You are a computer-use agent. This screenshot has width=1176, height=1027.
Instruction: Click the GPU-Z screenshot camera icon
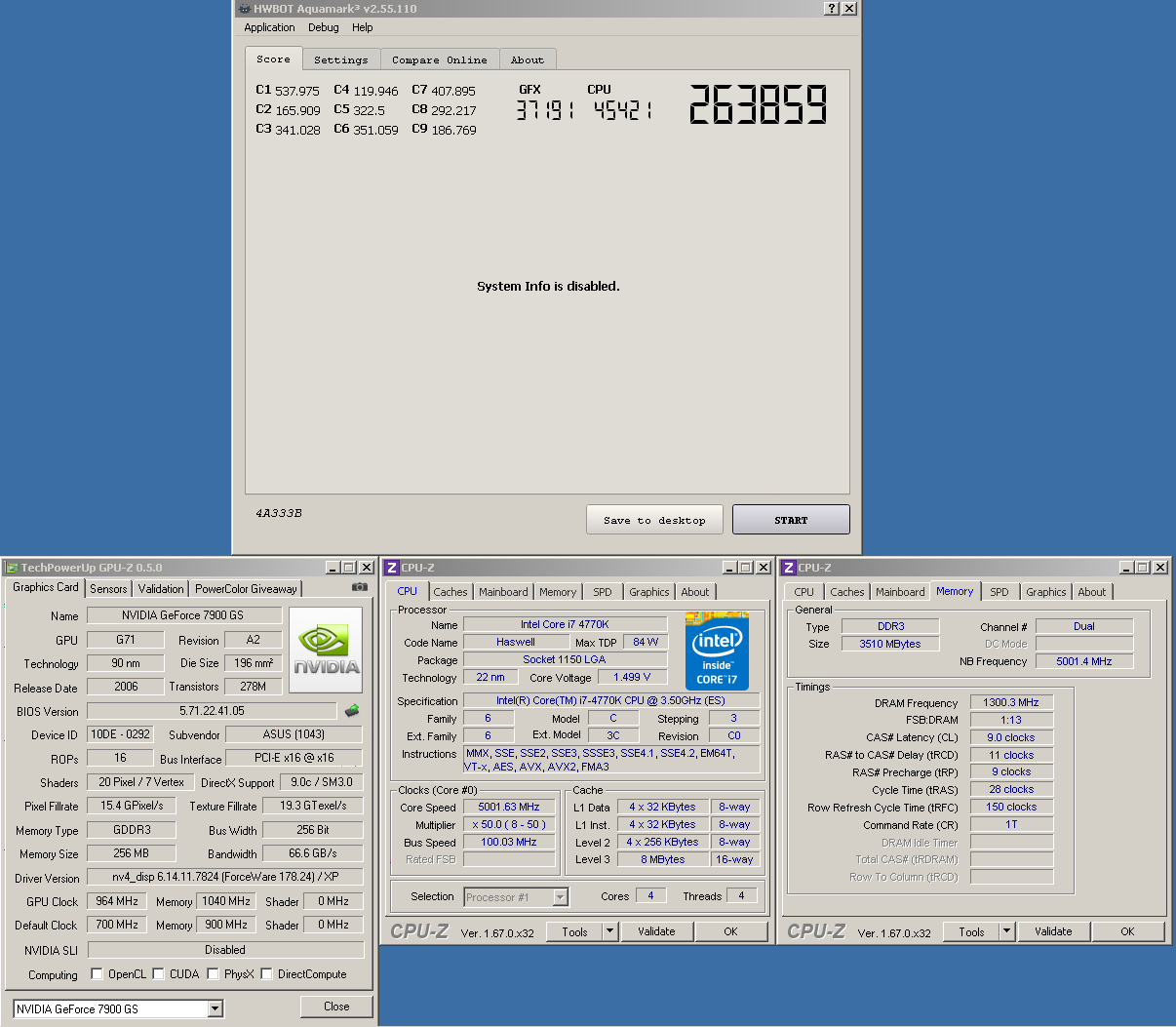(x=360, y=587)
